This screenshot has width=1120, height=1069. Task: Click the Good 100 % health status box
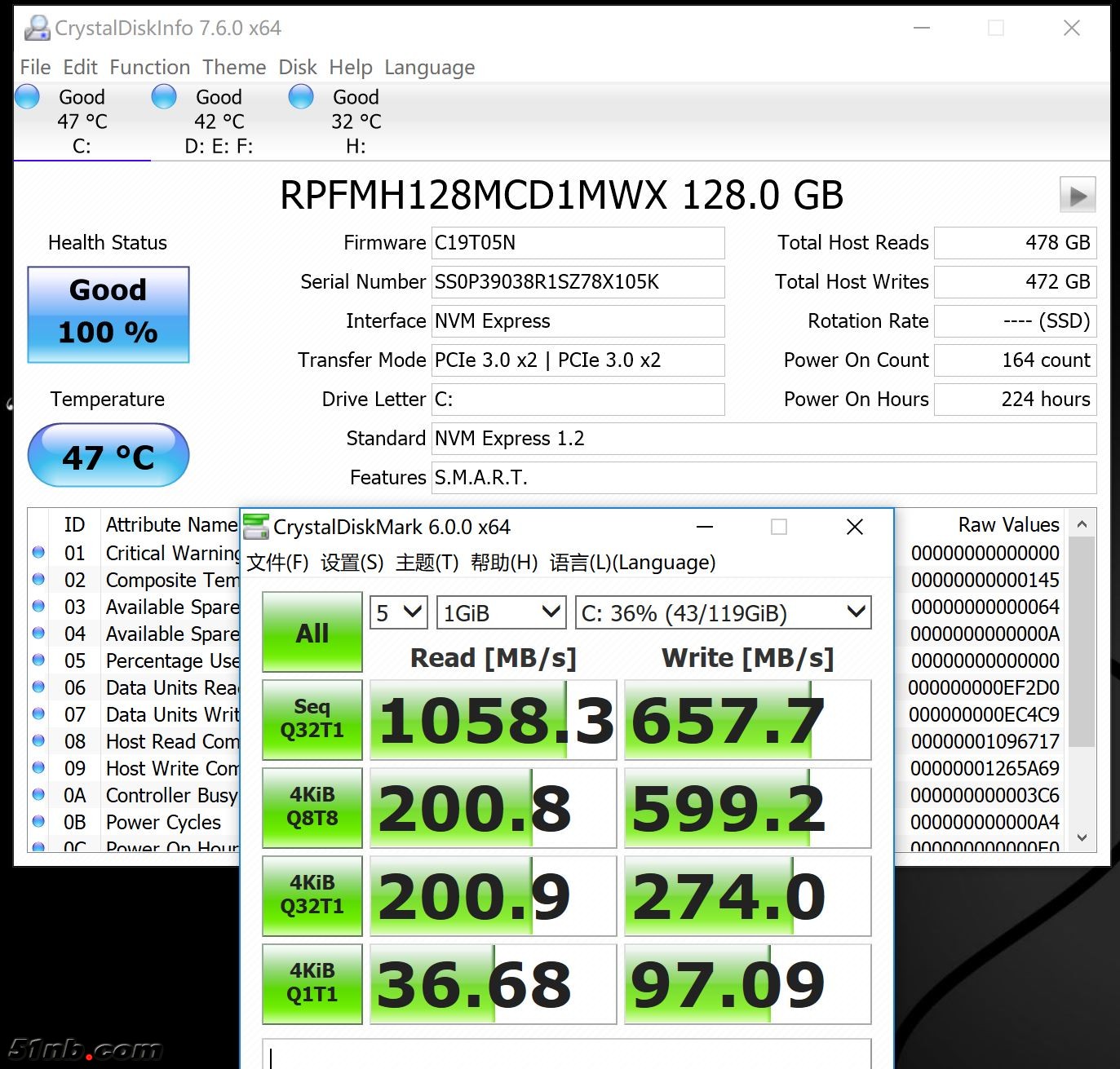pos(108,315)
